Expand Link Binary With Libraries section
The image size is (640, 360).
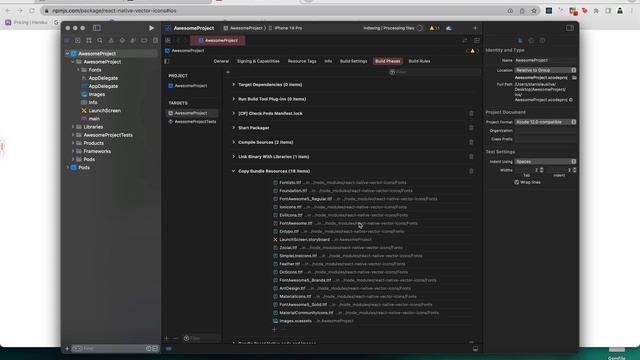233,157
